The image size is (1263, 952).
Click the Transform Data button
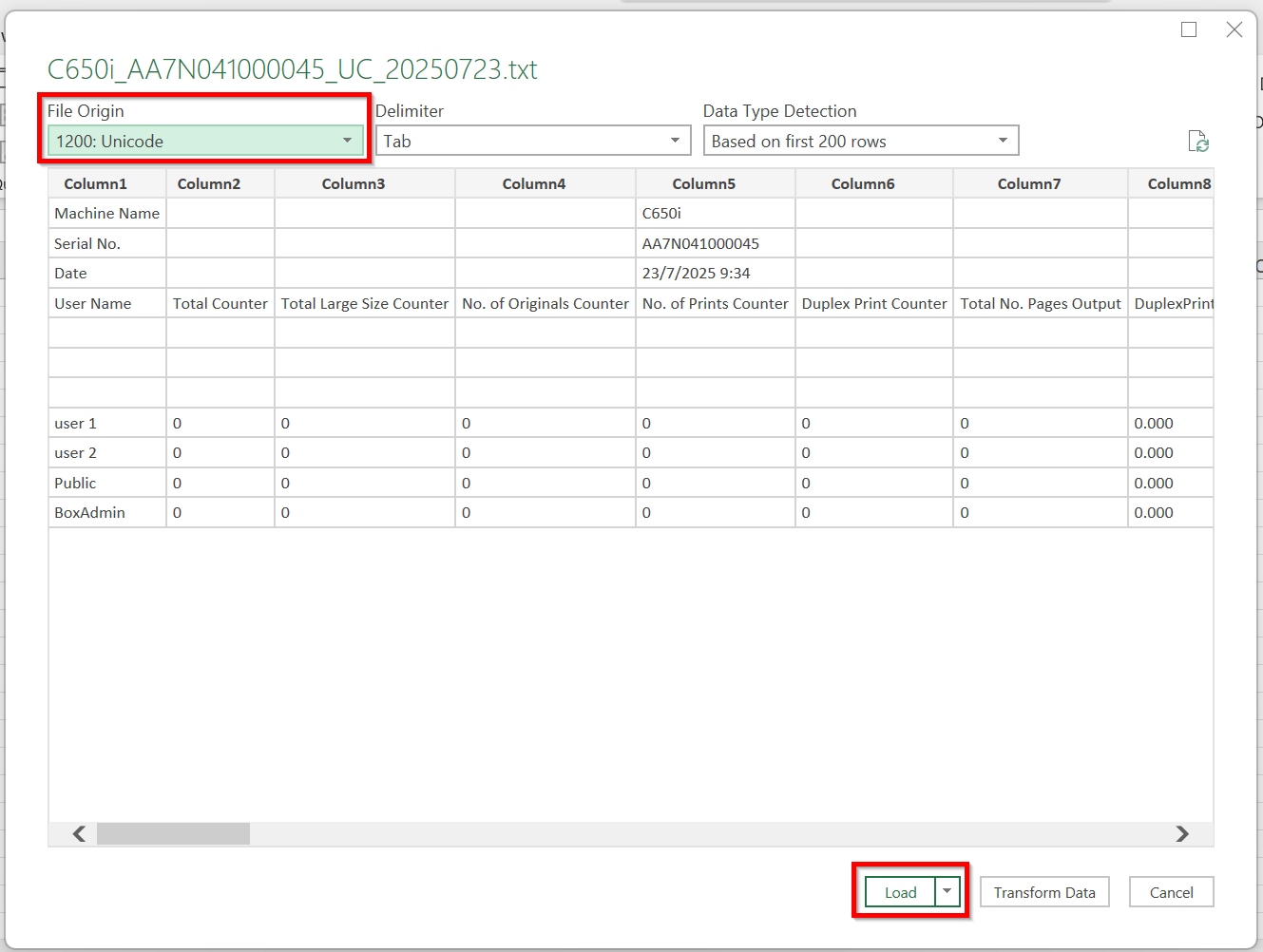pos(1044,892)
